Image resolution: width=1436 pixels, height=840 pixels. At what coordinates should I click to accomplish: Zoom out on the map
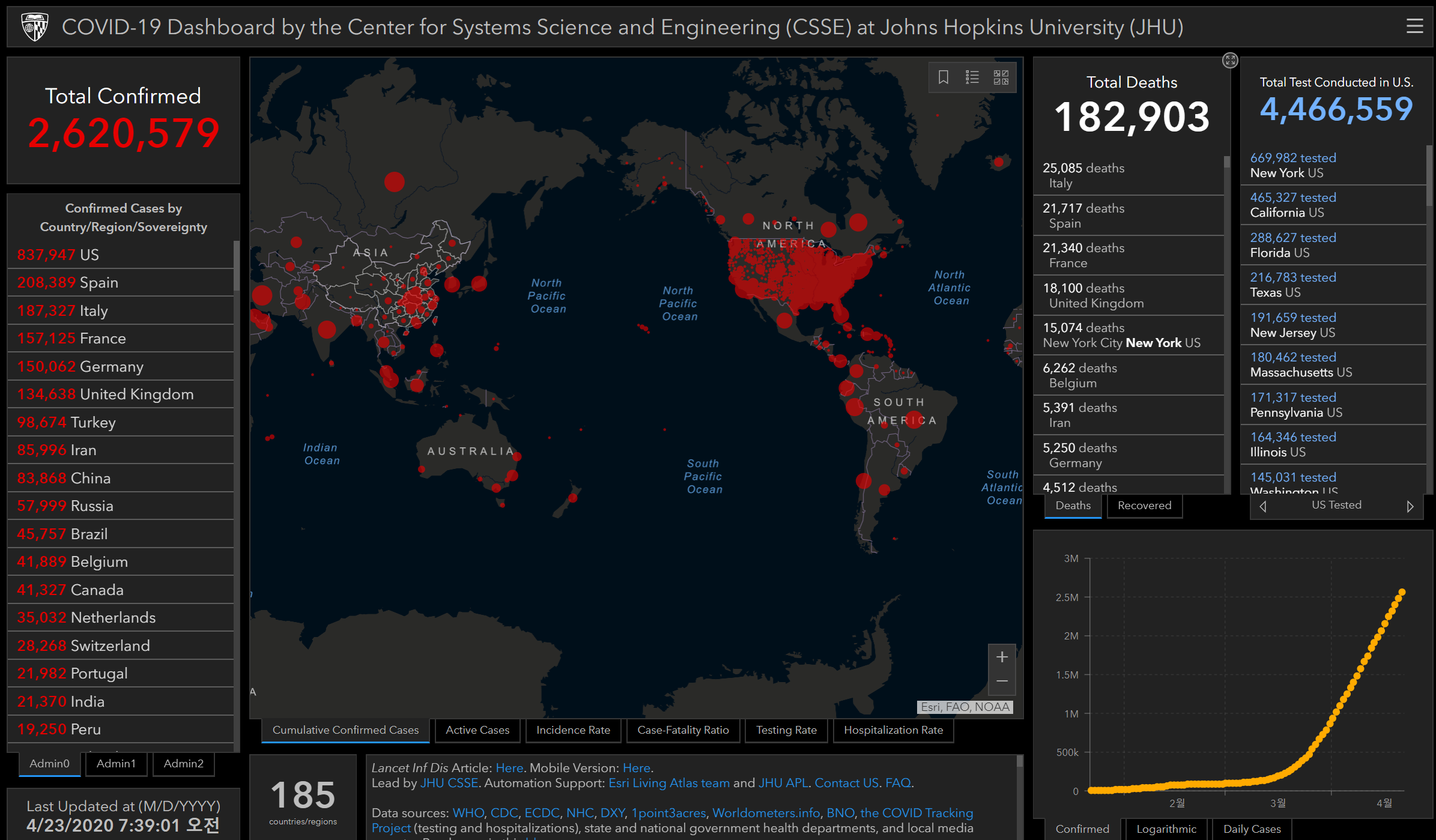tap(1002, 681)
